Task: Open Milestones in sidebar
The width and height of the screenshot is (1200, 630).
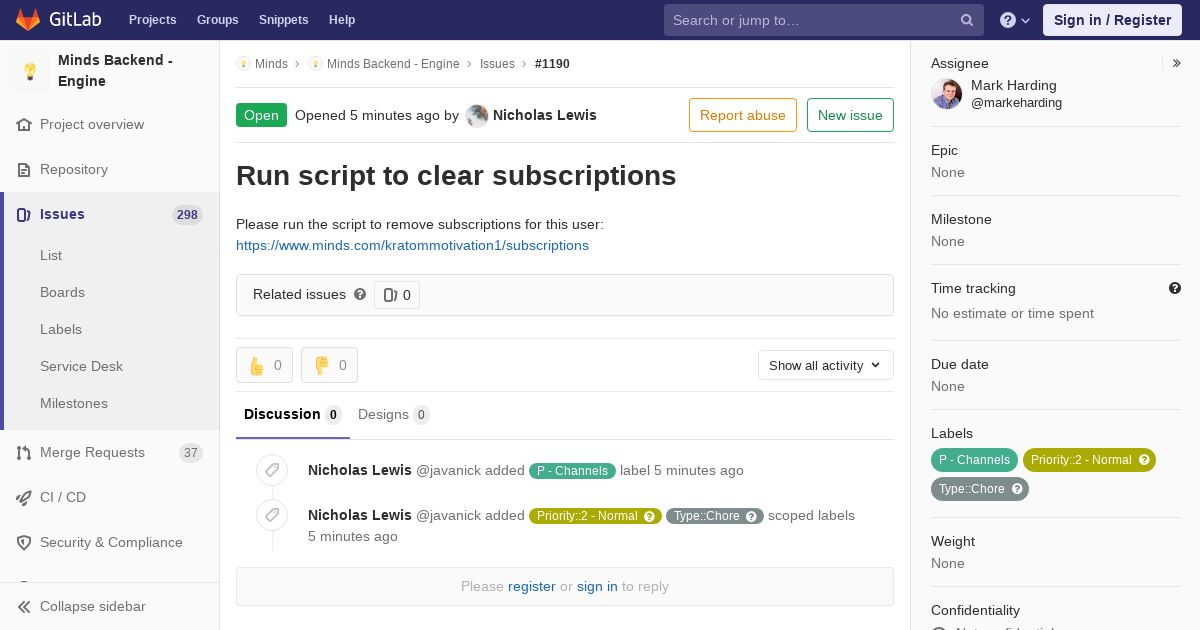Action: [x=74, y=404]
